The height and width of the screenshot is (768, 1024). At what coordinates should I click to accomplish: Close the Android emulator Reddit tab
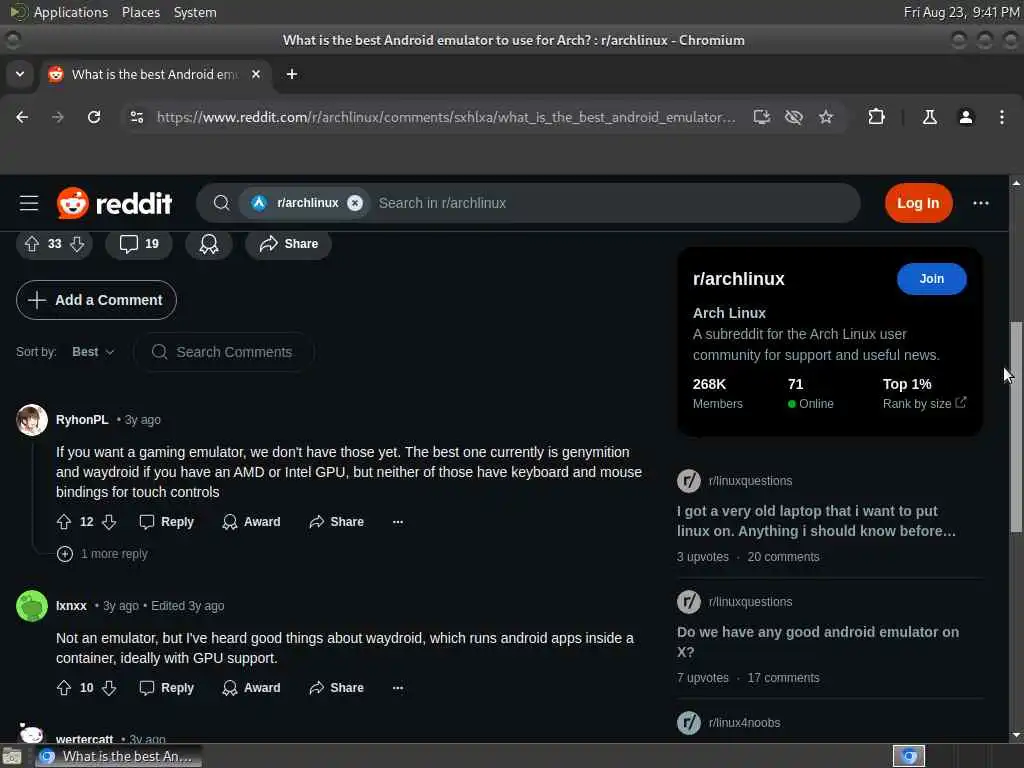click(x=256, y=74)
